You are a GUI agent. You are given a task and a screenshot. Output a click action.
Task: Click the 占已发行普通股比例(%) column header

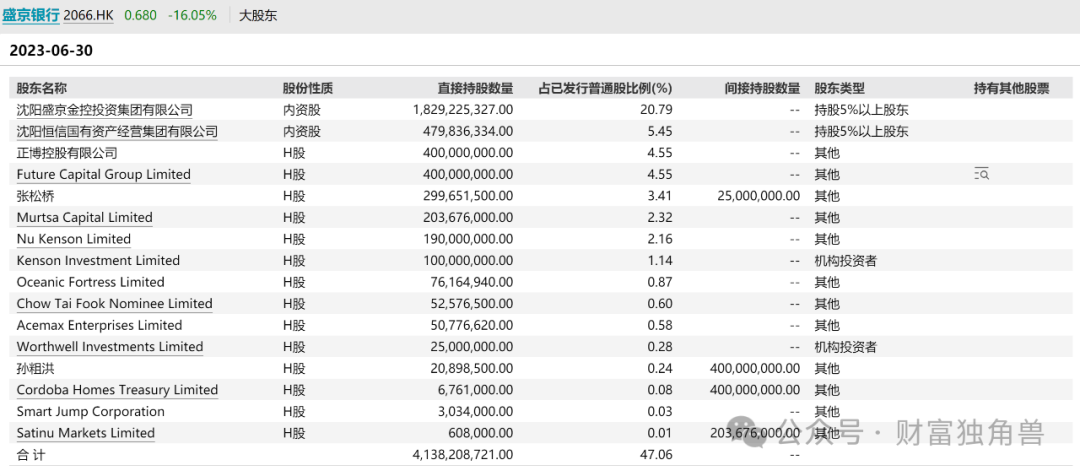[605, 88]
